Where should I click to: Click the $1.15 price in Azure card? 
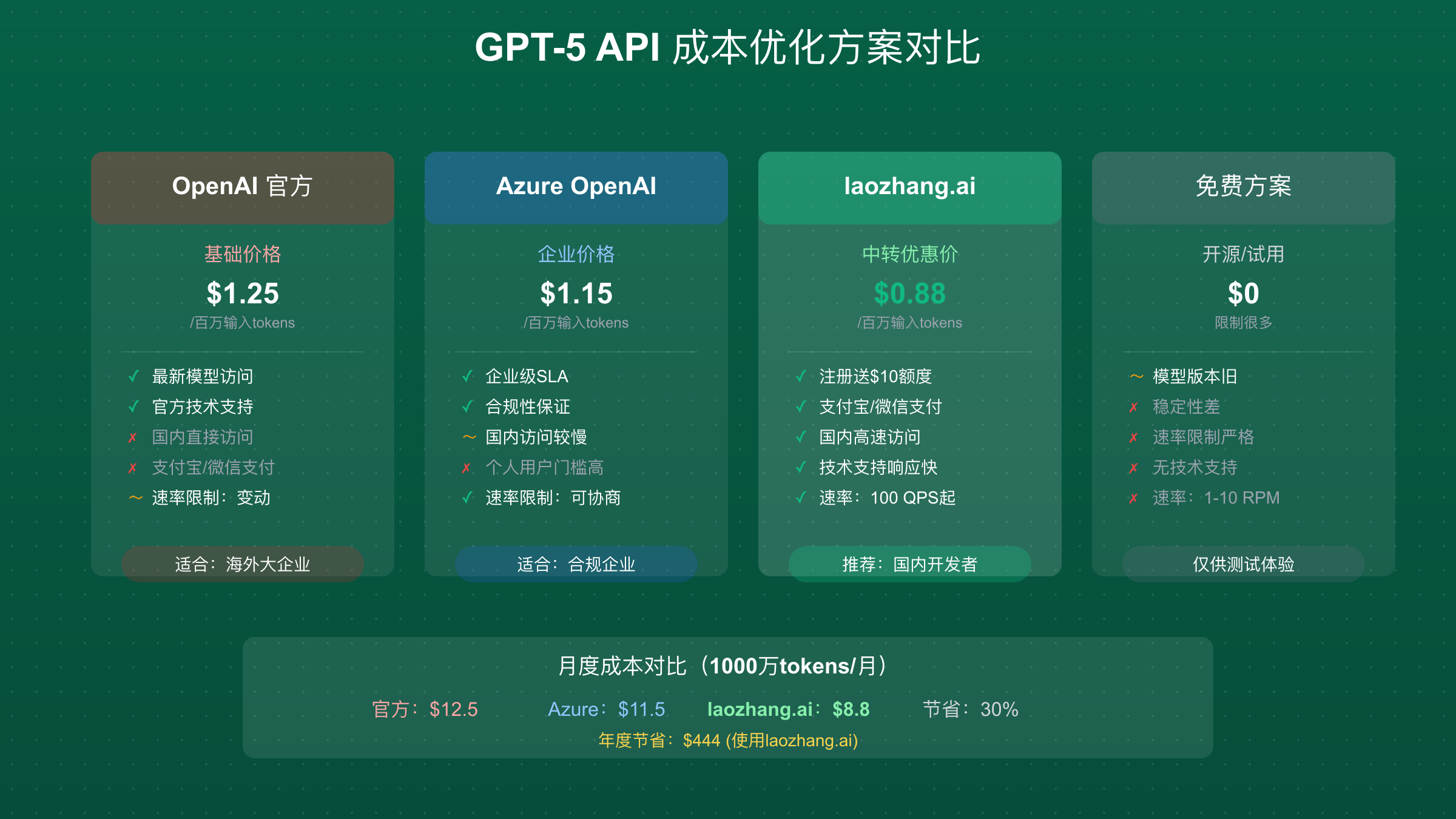576,294
